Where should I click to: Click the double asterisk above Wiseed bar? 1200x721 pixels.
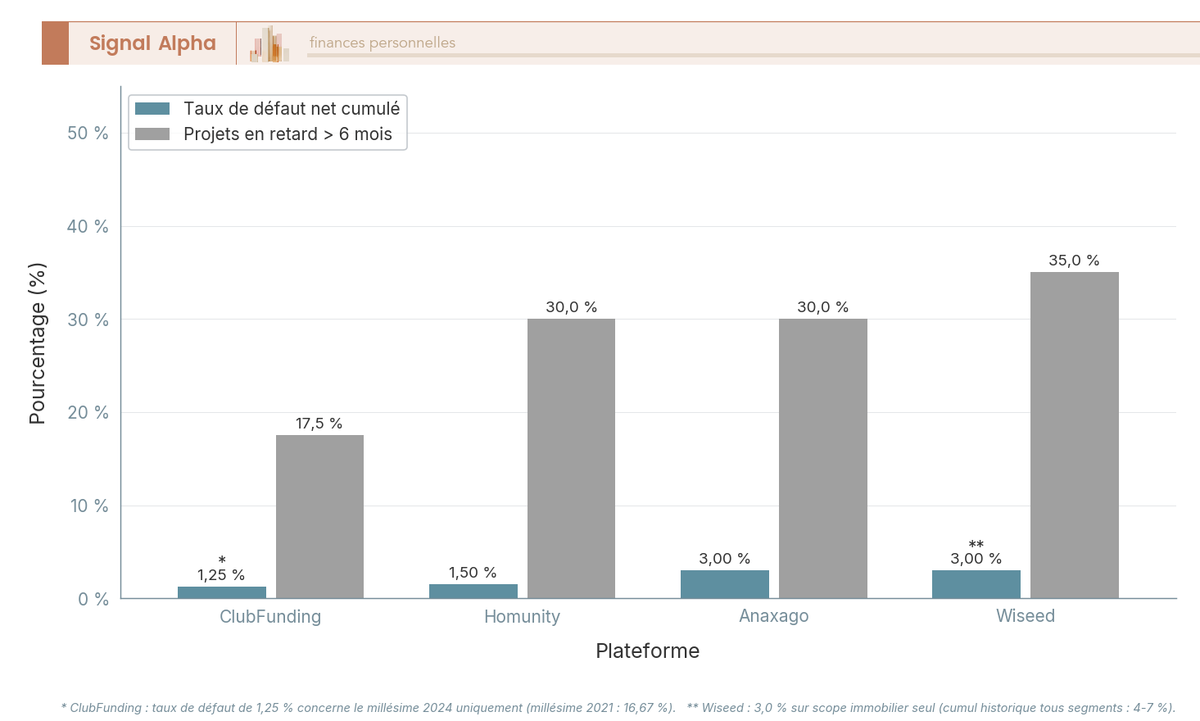coord(977,545)
